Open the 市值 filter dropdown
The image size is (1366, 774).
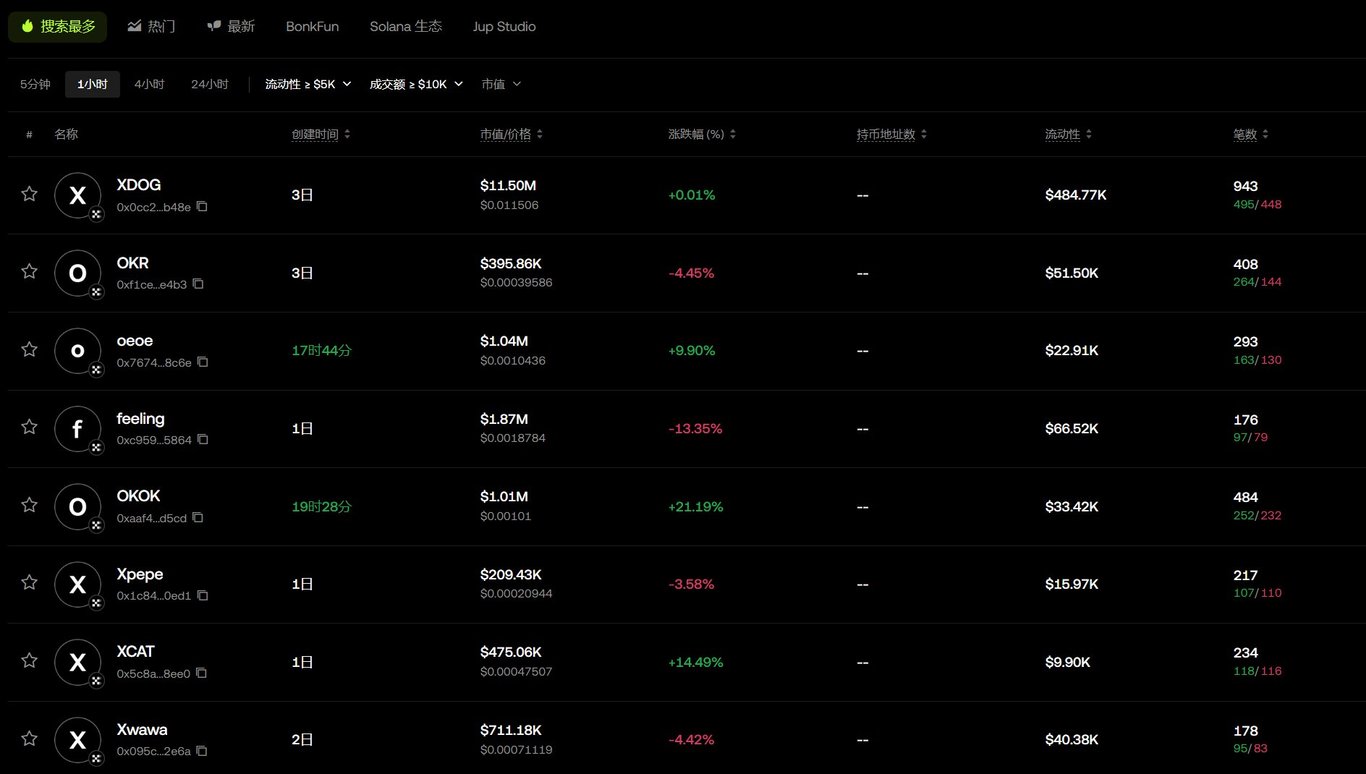click(501, 84)
